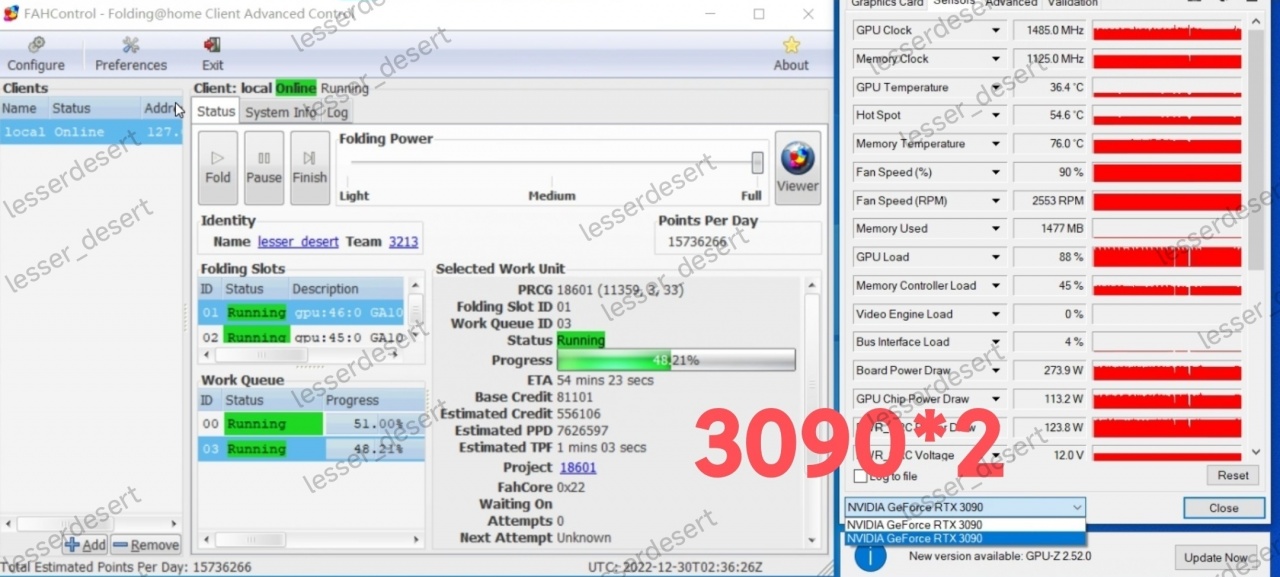Screen dimensions: 1280x577
Task: Open the lesser_desert name link
Action: [298, 241]
